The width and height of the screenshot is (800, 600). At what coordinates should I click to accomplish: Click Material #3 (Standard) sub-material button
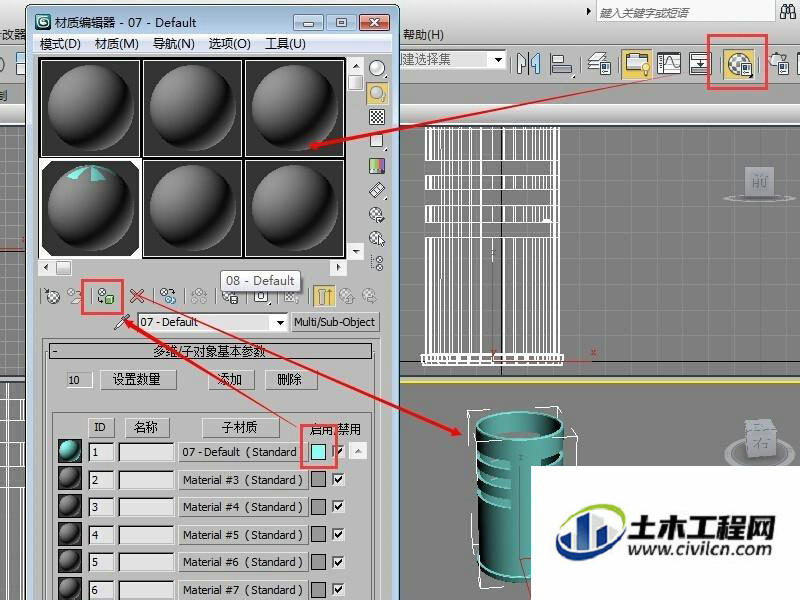[243, 480]
